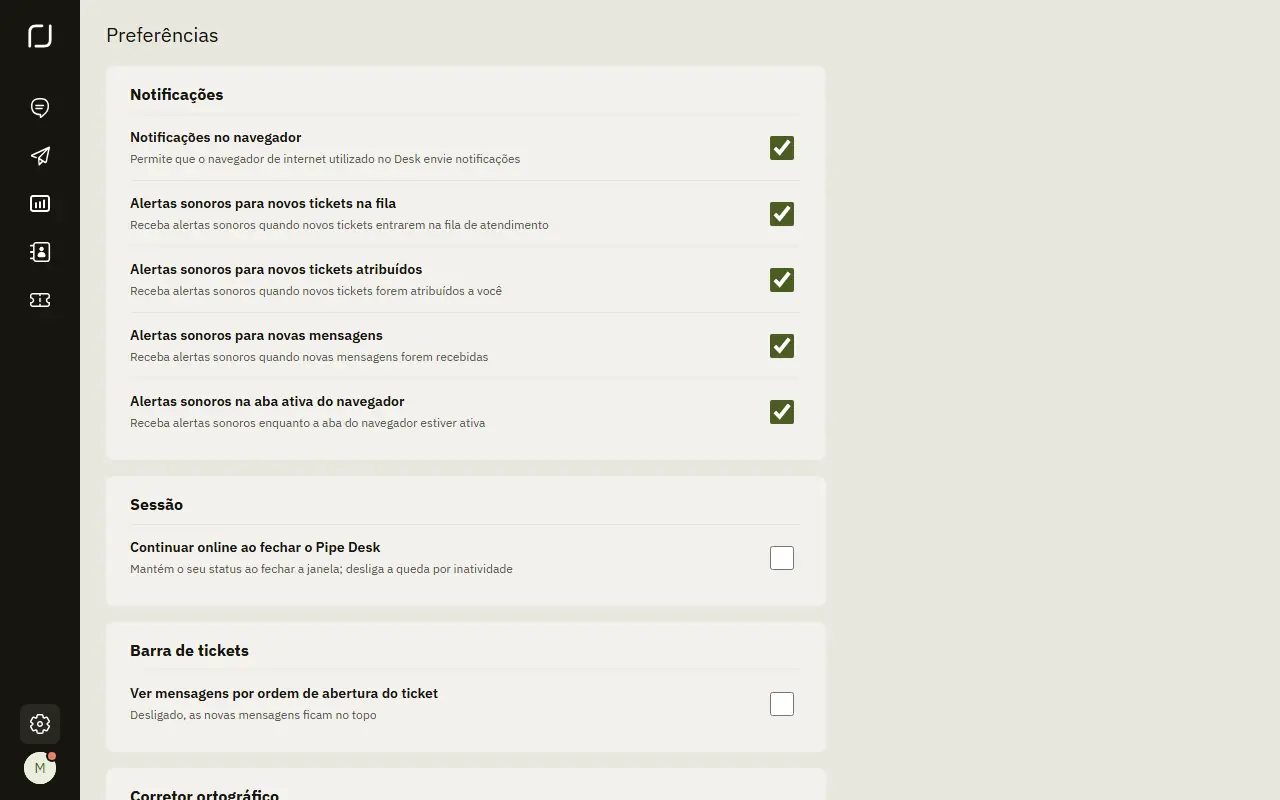Open the paper plane send icon
The image size is (1280, 800).
(x=40, y=156)
